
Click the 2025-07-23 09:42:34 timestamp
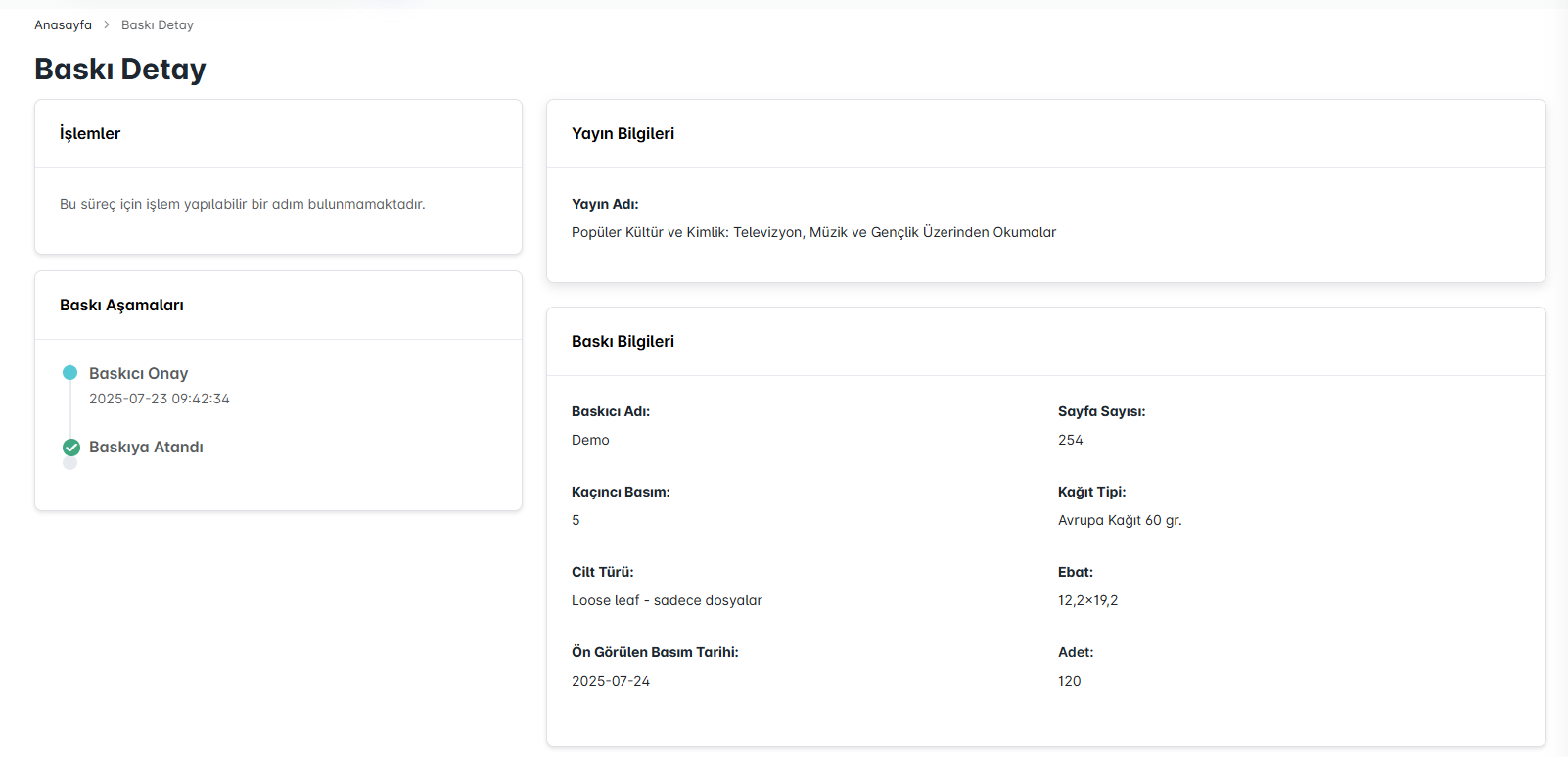[x=159, y=399]
